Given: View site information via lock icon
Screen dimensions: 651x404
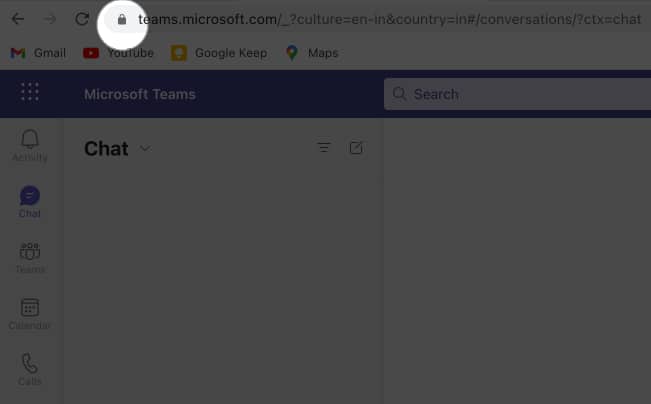Looking at the screenshot, I should click(x=122, y=19).
